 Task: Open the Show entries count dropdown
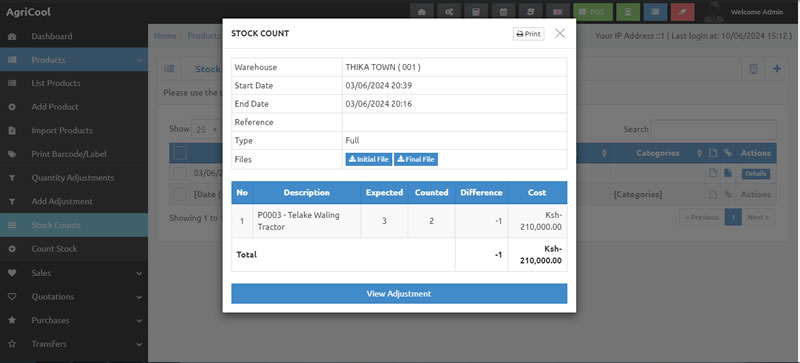pos(207,130)
